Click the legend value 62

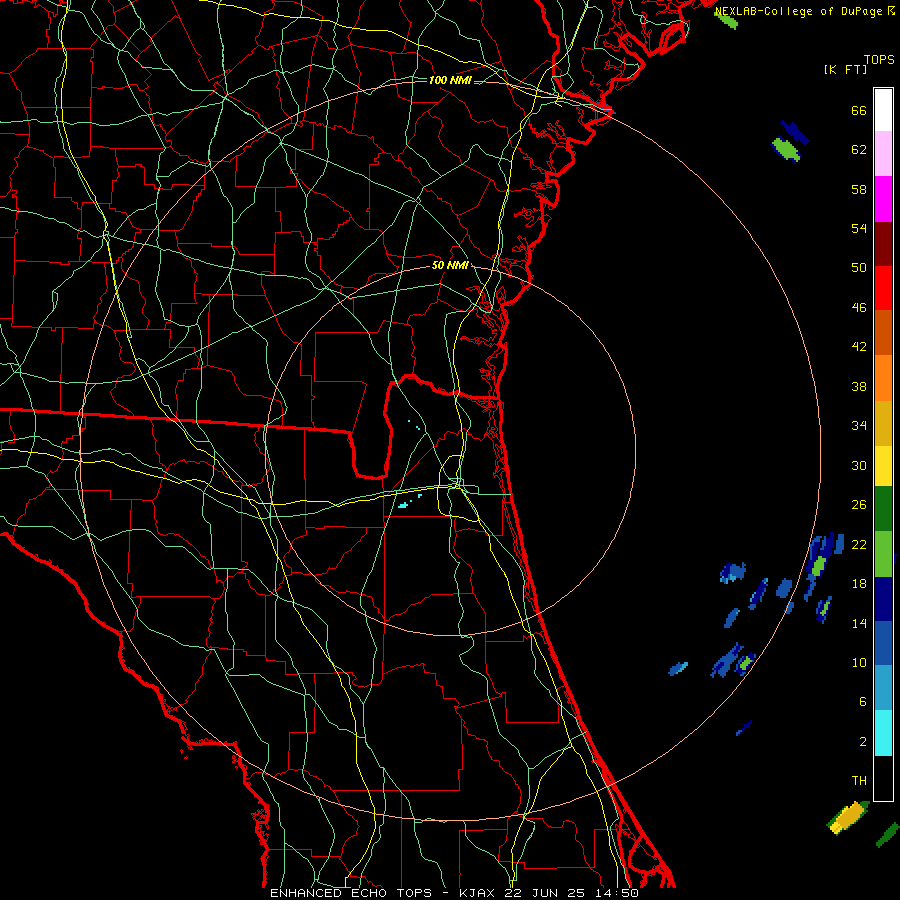(x=859, y=150)
